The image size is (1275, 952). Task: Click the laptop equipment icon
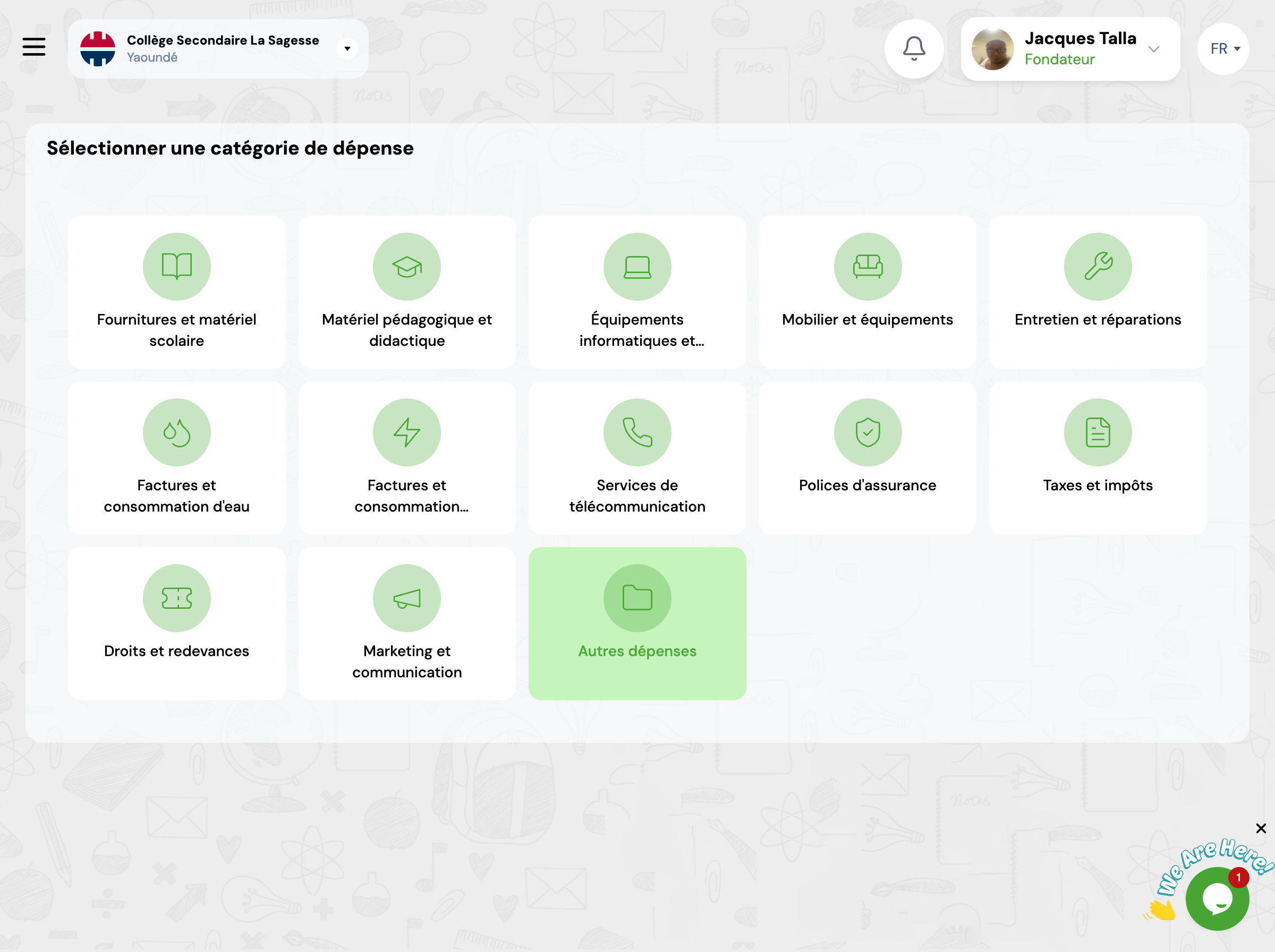click(x=637, y=266)
